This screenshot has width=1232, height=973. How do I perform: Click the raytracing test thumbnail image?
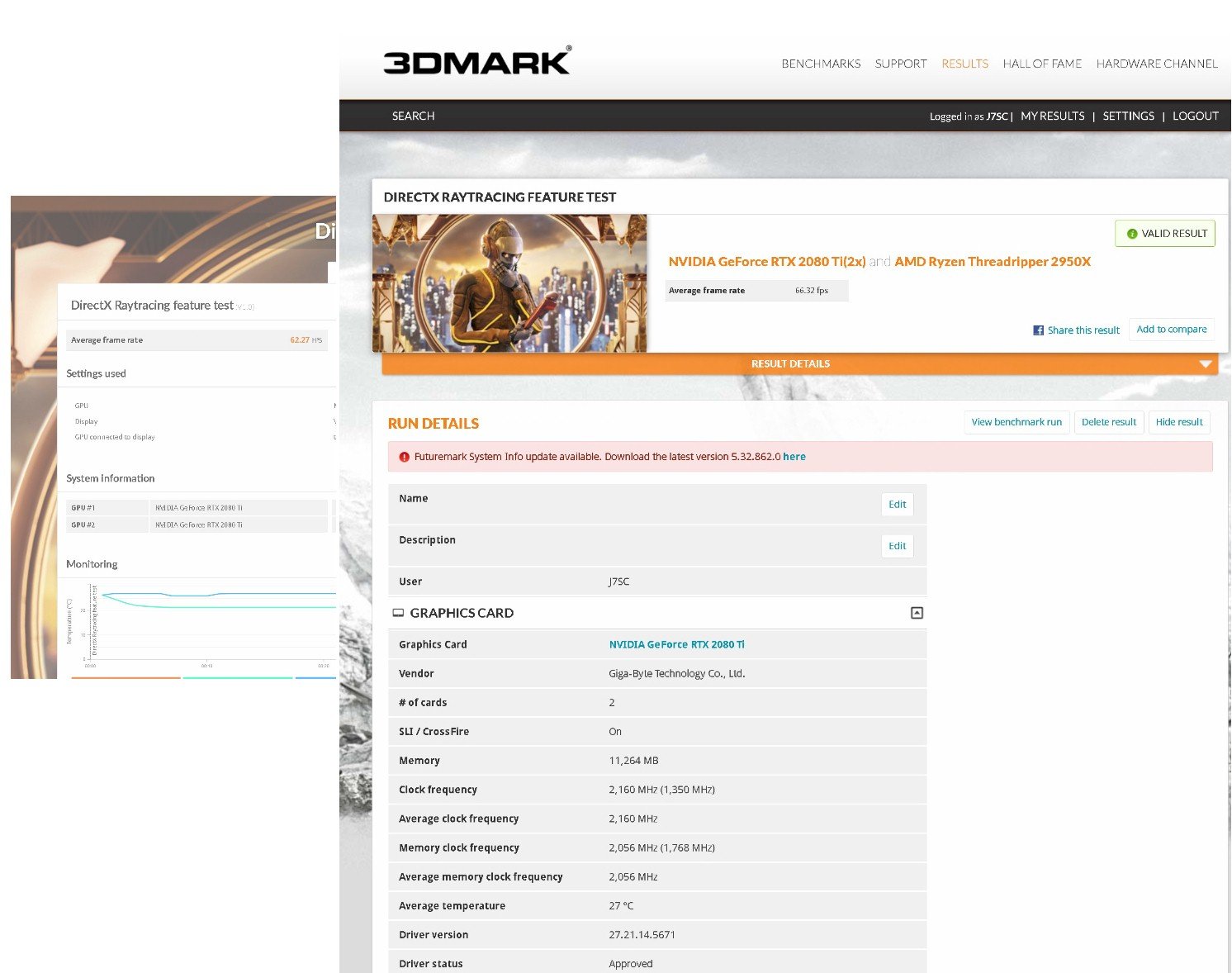[x=509, y=283]
